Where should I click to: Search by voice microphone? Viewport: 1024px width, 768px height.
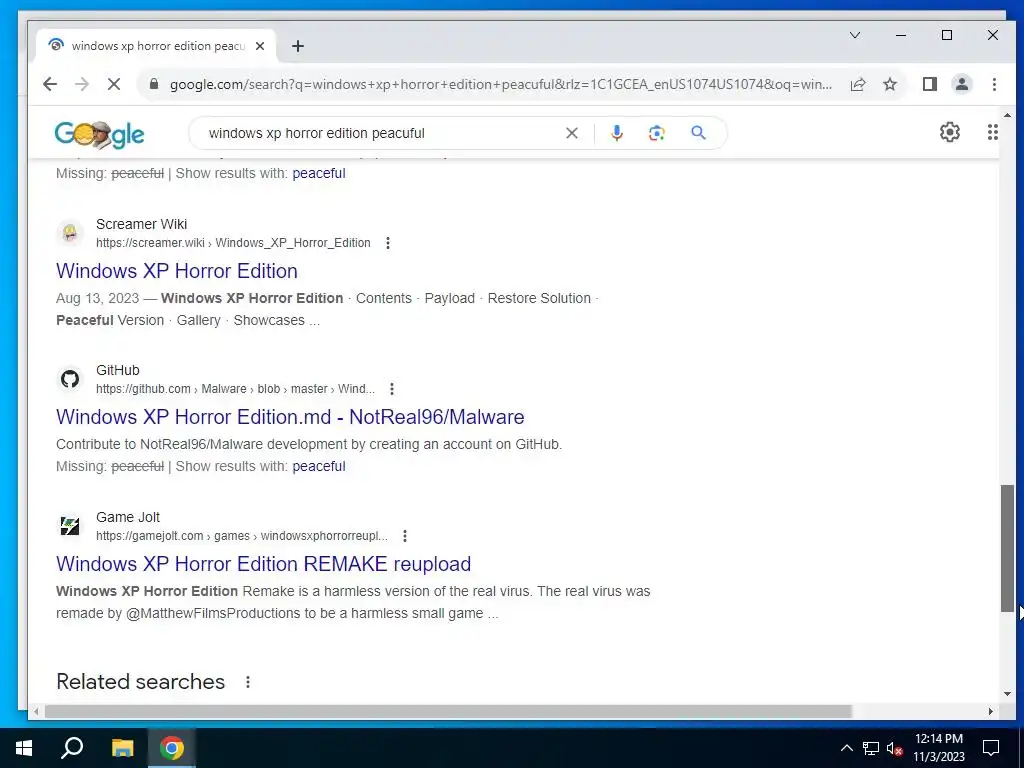(x=616, y=133)
